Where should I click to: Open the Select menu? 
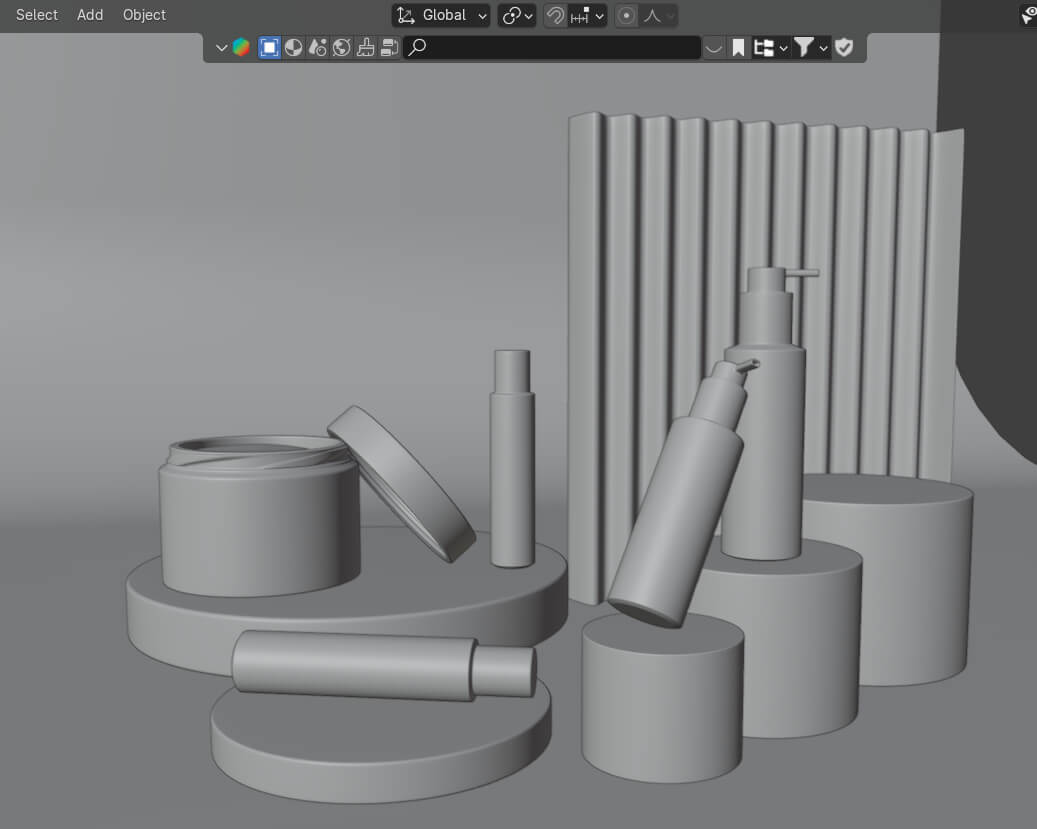click(x=37, y=15)
